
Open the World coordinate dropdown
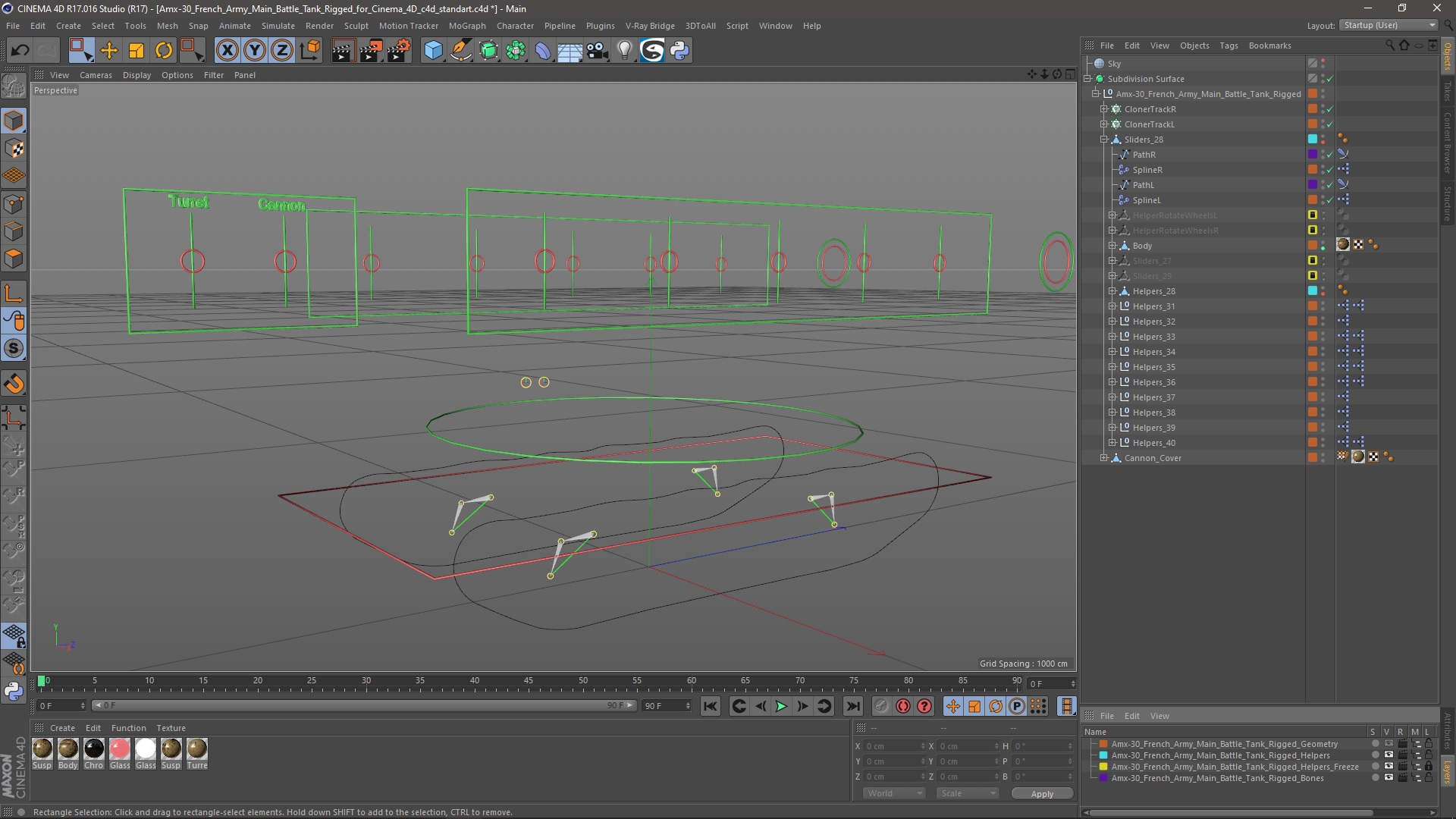(x=894, y=793)
